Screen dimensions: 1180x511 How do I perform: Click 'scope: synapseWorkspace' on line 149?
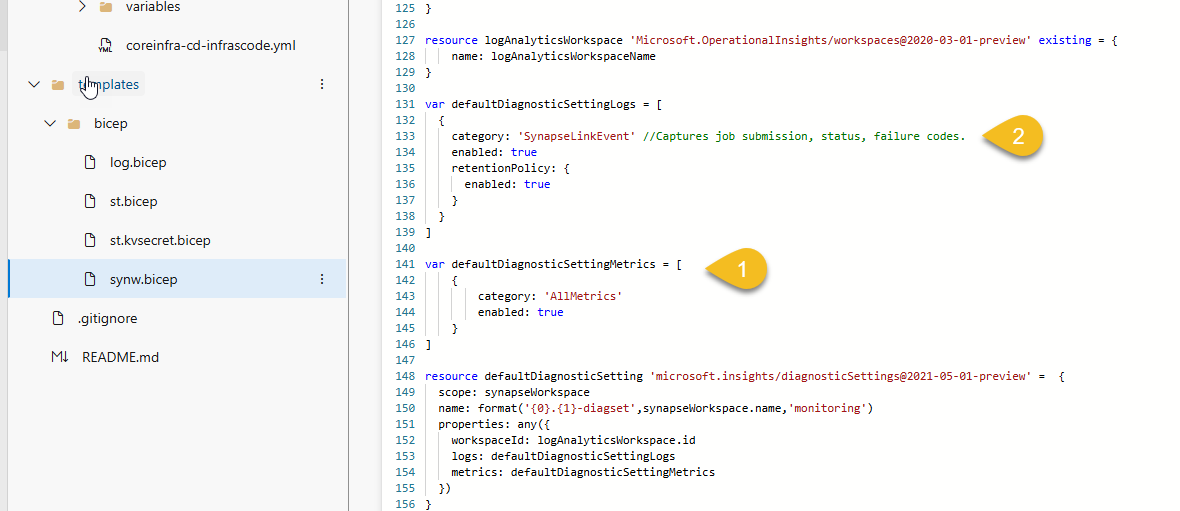coord(514,392)
